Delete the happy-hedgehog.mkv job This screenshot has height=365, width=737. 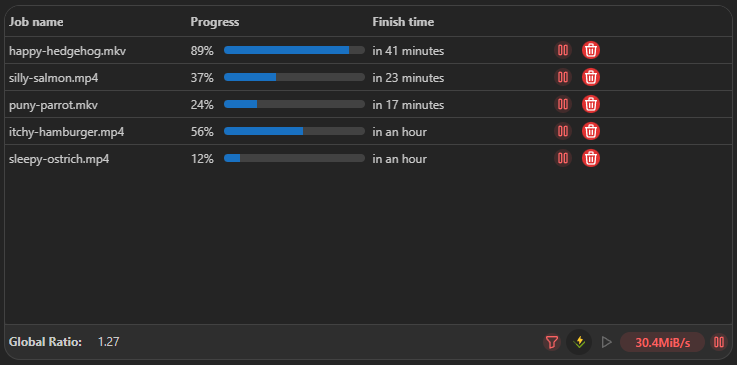point(591,50)
